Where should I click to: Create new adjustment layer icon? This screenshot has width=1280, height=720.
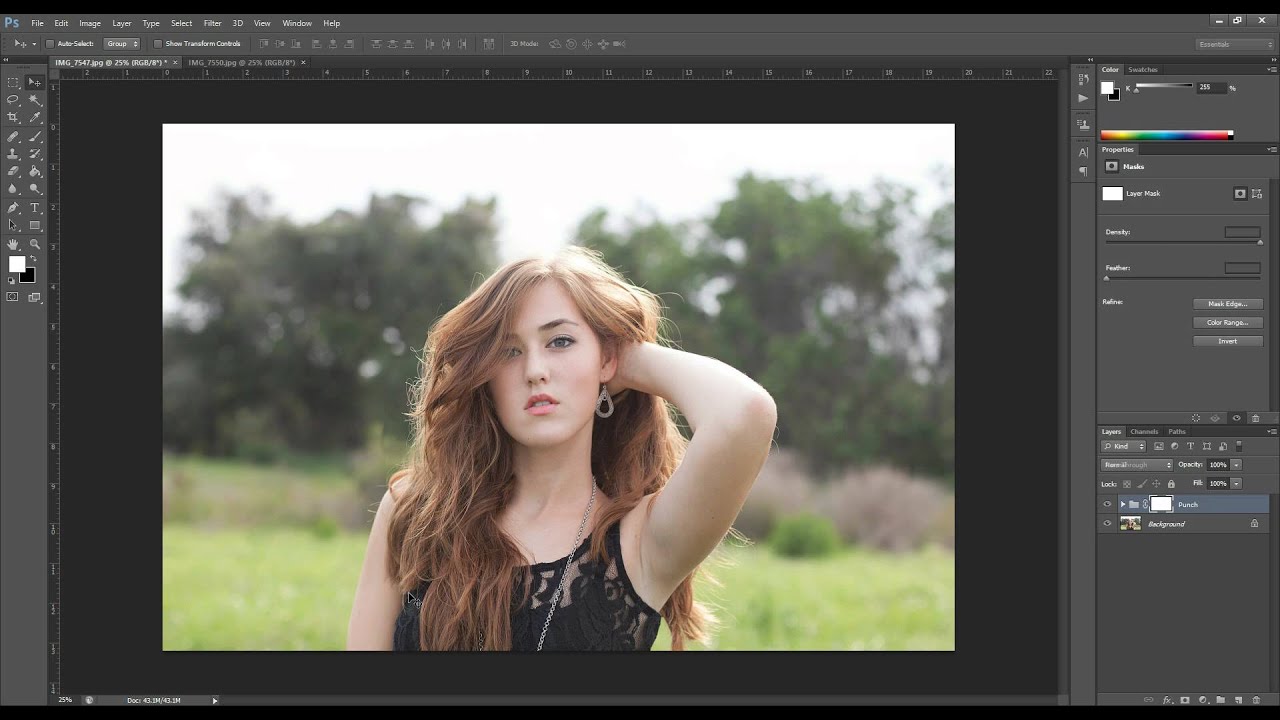click(x=1203, y=700)
